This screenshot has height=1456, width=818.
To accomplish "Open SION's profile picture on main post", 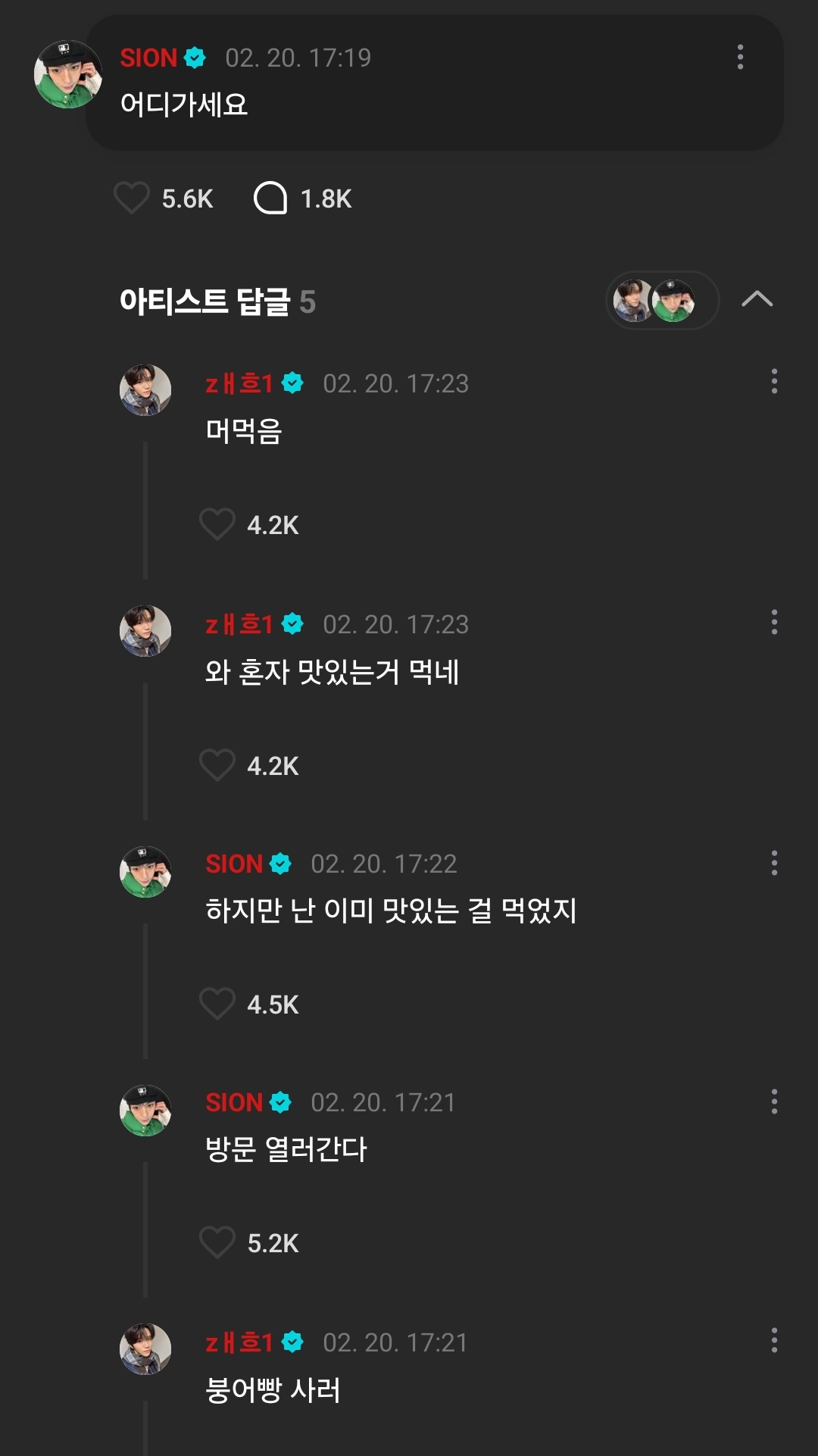I will point(67,74).
